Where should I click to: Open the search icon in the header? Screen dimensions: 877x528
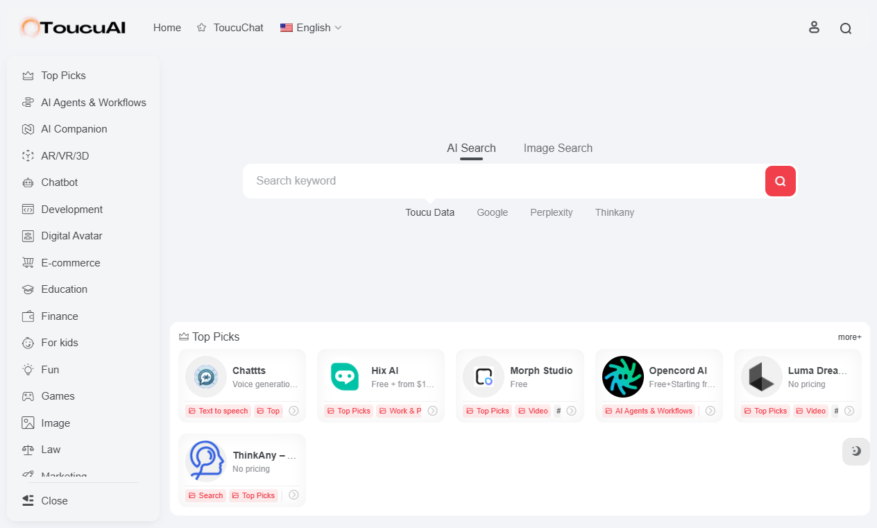(845, 28)
